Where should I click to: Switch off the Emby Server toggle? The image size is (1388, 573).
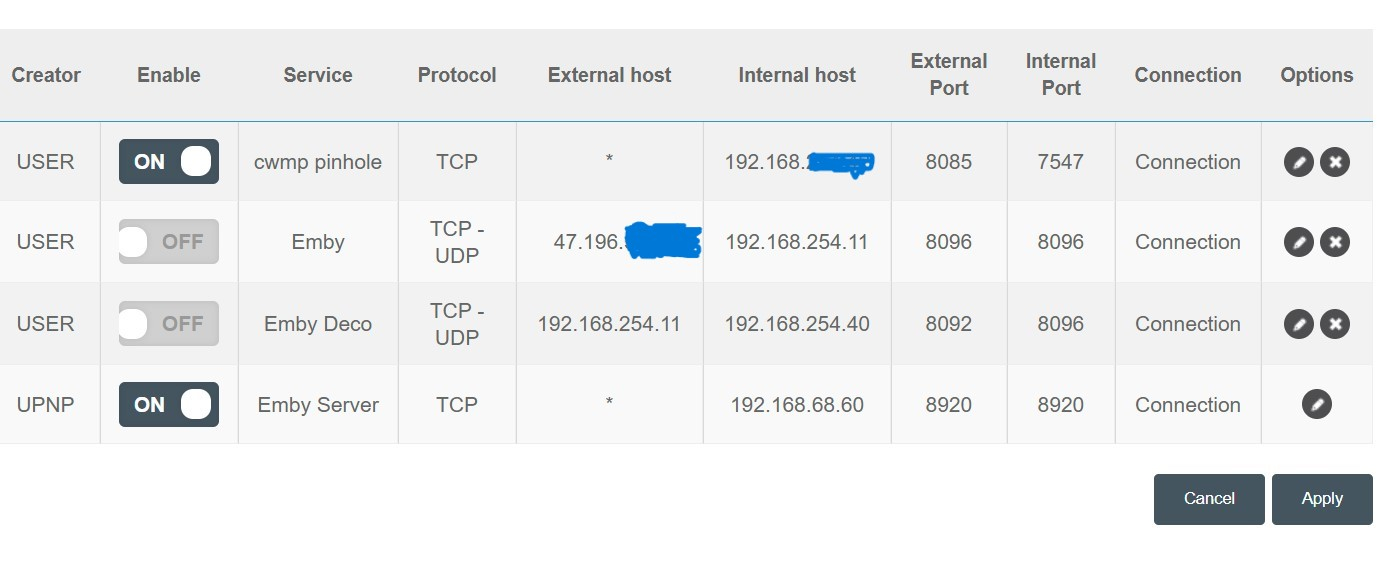(x=169, y=404)
